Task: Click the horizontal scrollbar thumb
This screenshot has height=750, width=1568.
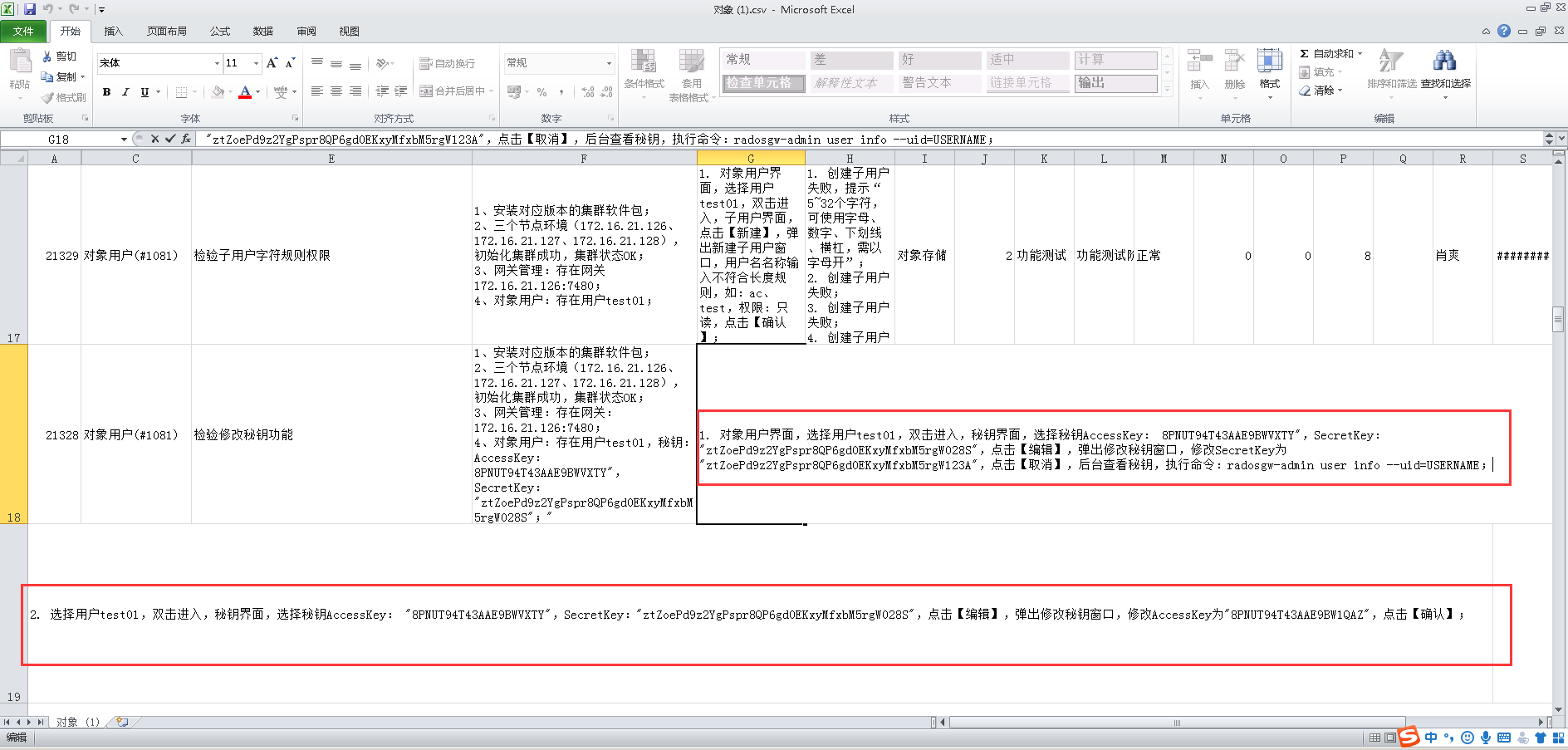Action: pos(1177,723)
